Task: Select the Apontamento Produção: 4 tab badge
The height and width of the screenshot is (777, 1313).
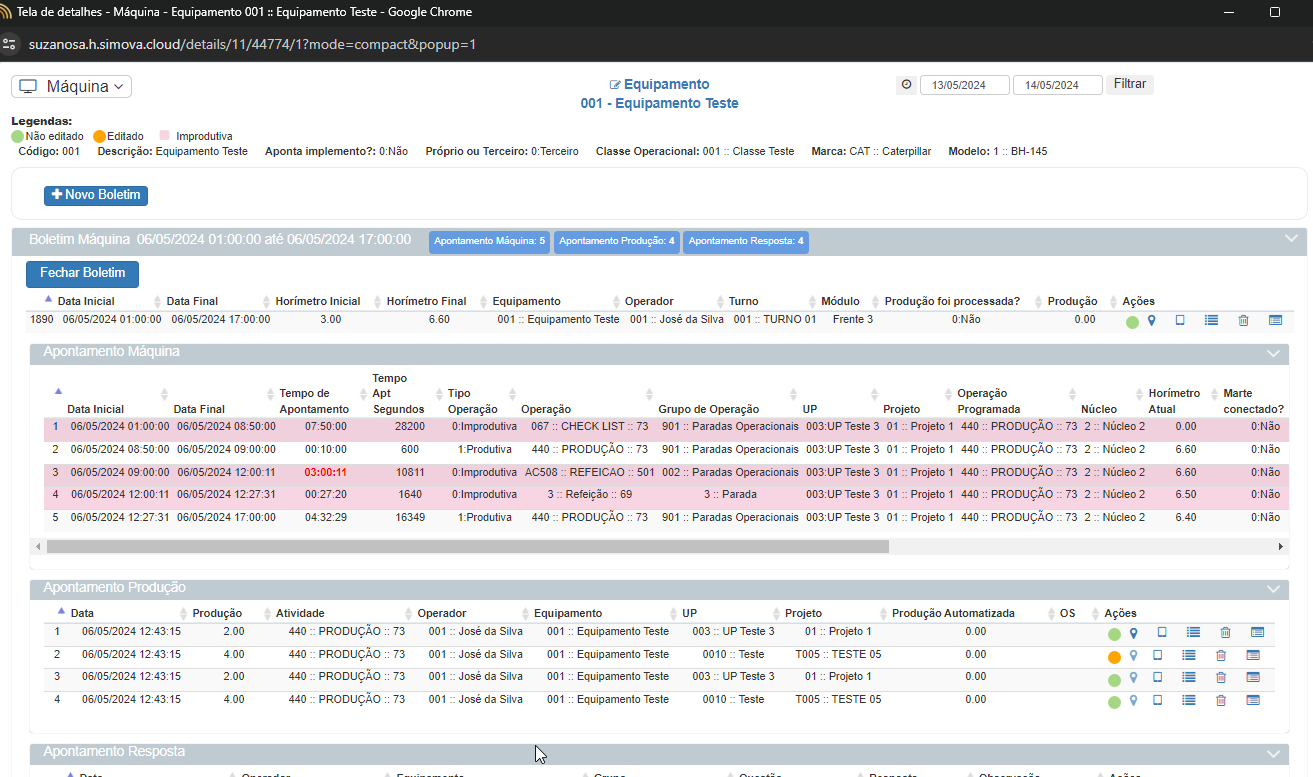Action: (x=616, y=241)
